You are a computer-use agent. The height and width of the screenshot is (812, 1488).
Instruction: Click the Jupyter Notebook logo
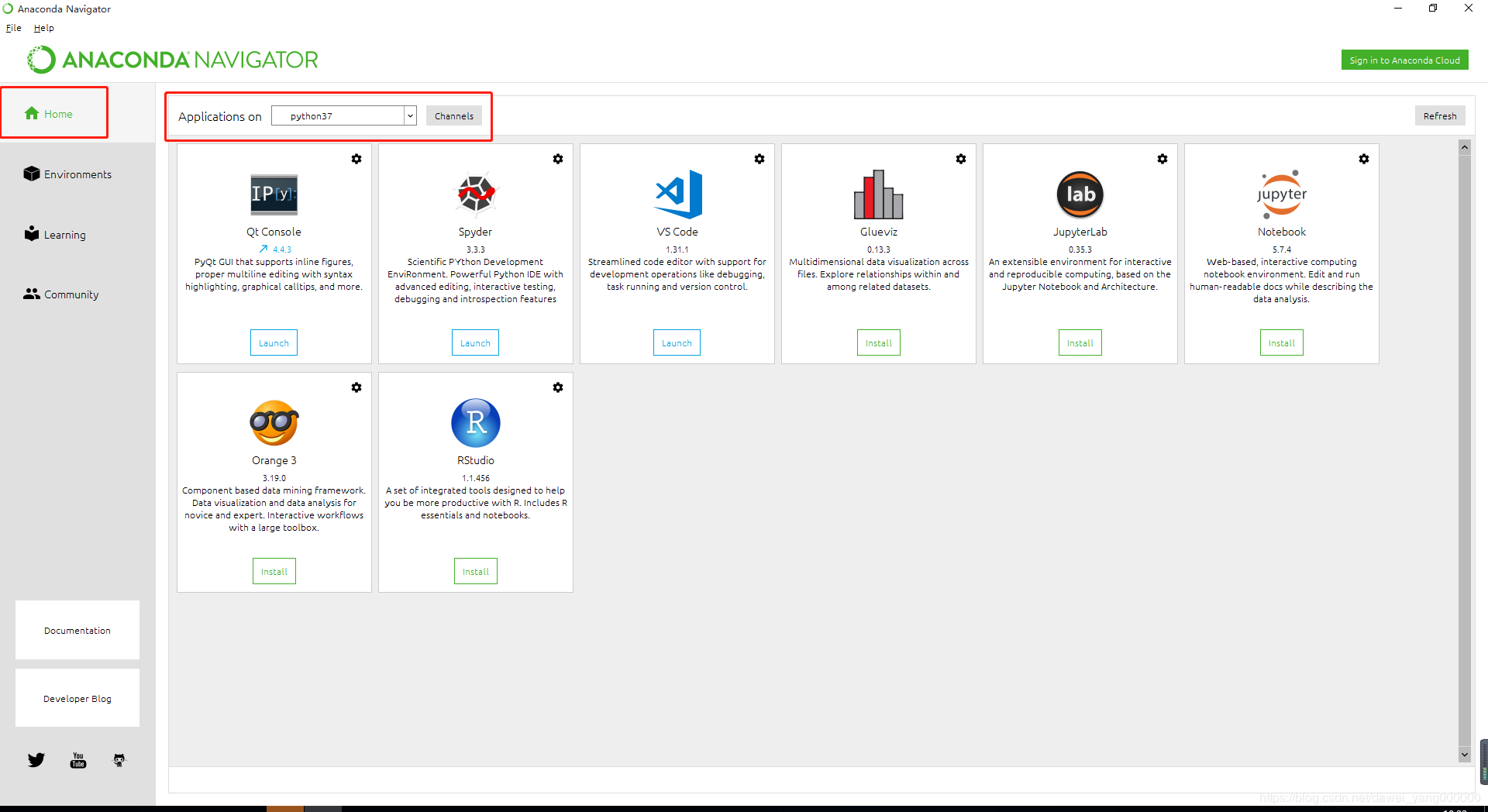coord(1282,194)
